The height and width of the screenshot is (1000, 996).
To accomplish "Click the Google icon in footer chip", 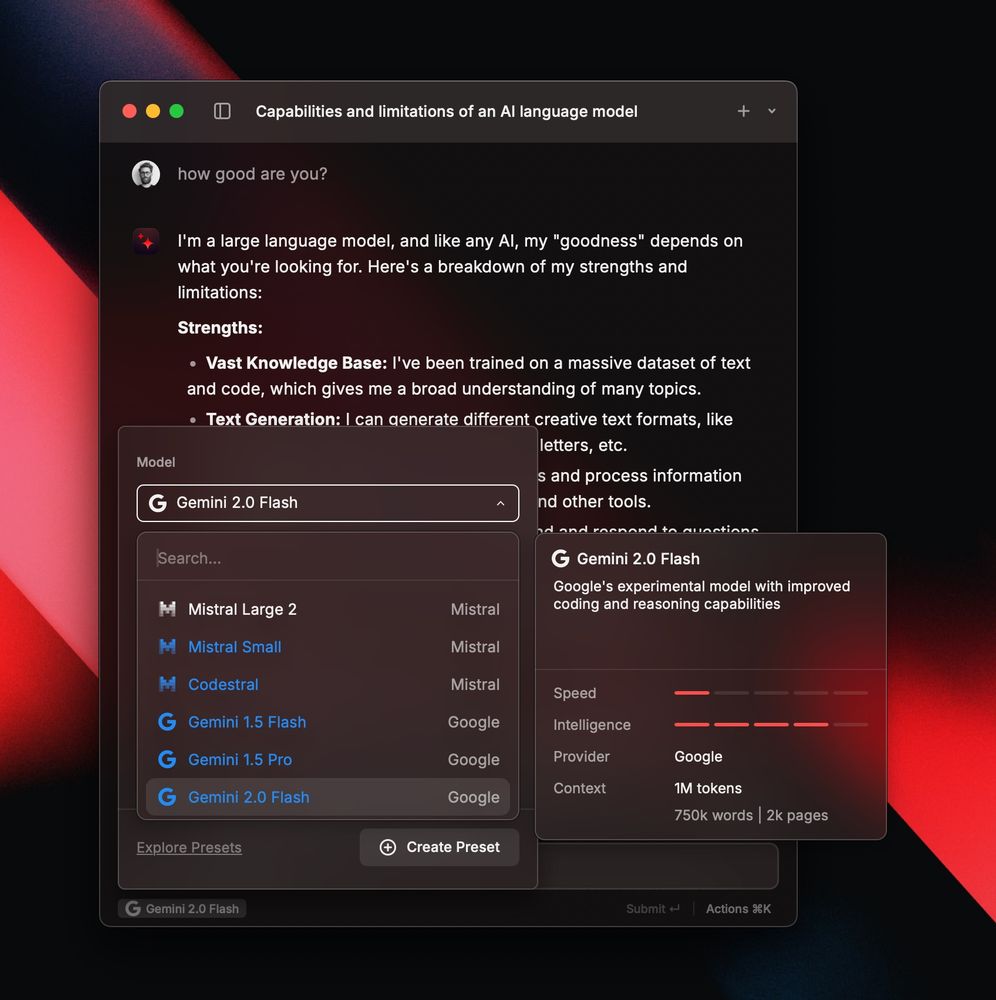I will [x=133, y=909].
